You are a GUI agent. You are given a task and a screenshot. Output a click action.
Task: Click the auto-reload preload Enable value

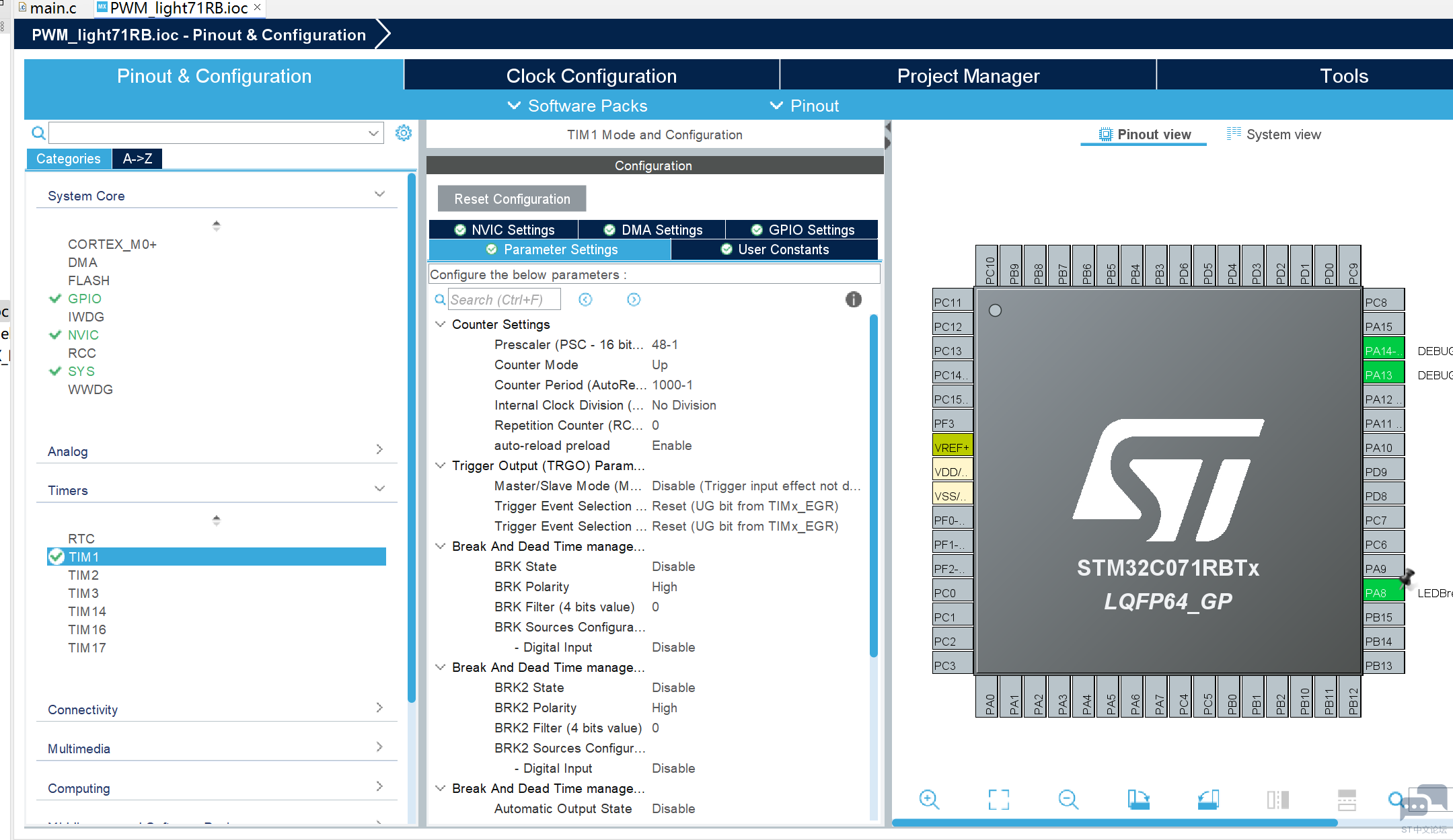671,445
